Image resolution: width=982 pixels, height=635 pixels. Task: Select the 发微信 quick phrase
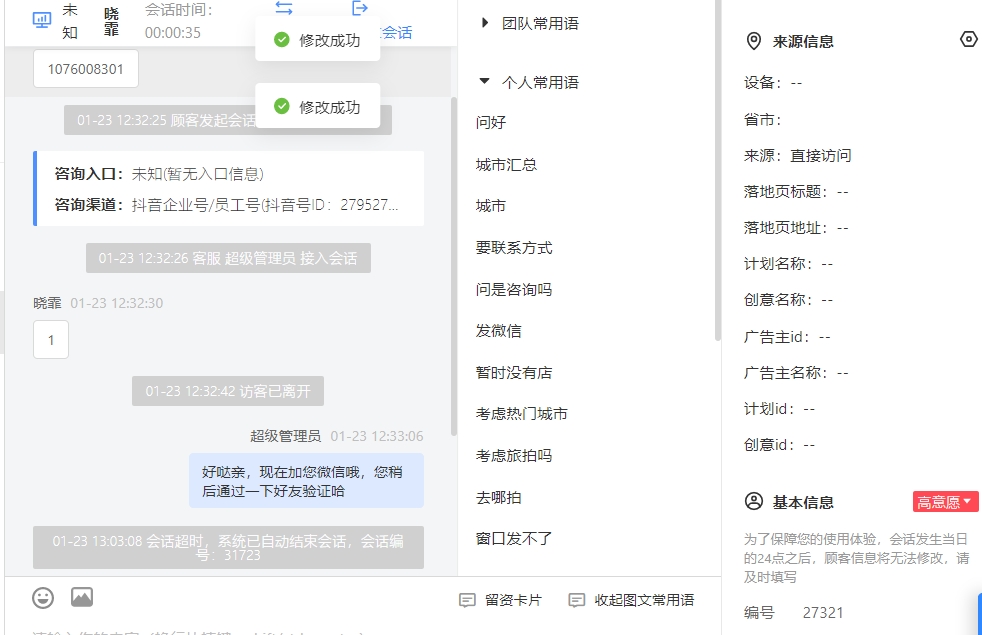click(x=499, y=331)
